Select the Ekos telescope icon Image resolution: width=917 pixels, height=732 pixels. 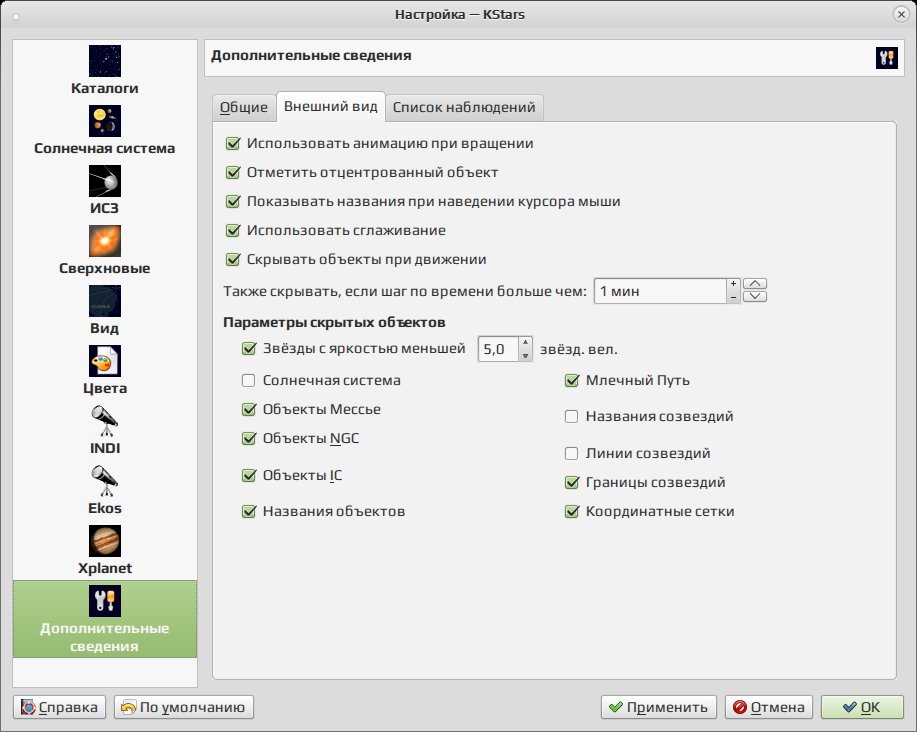click(105, 481)
